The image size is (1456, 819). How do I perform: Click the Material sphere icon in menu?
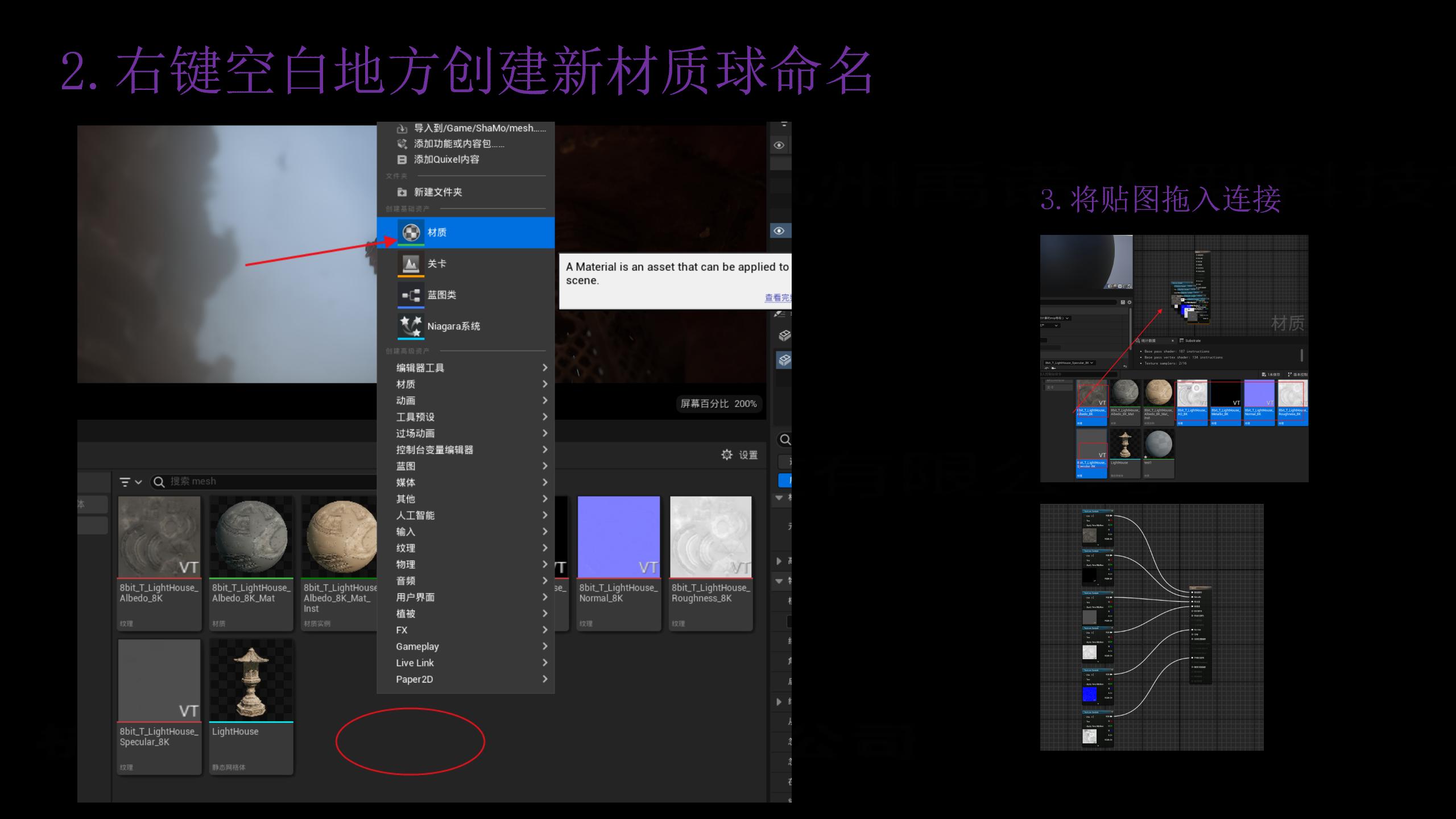pyautogui.click(x=411, y=232)
